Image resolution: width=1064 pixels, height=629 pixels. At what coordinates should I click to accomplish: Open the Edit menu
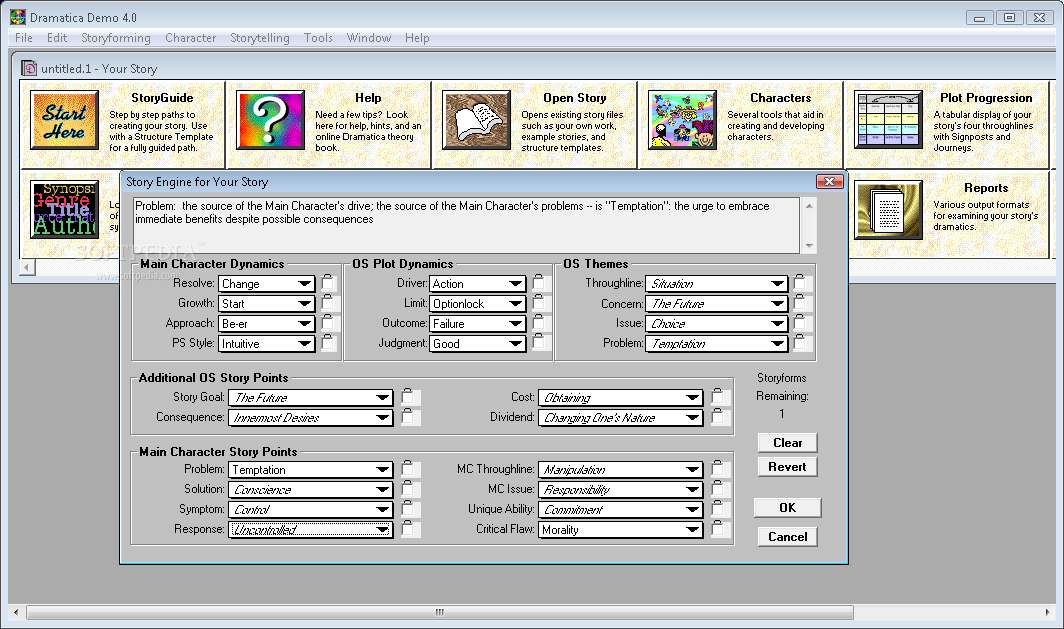pos(57,38)
